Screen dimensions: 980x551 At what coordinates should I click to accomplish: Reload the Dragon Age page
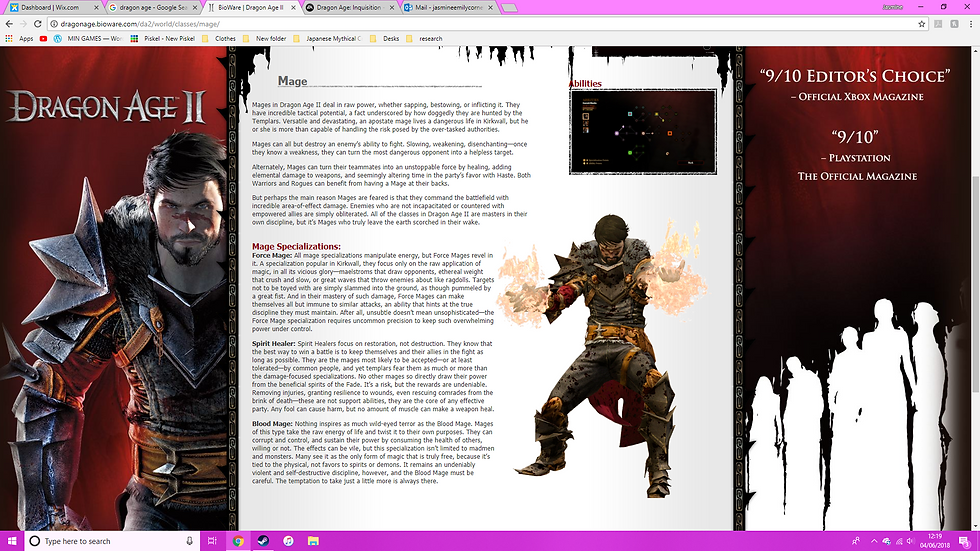click(x=38, y=24)
